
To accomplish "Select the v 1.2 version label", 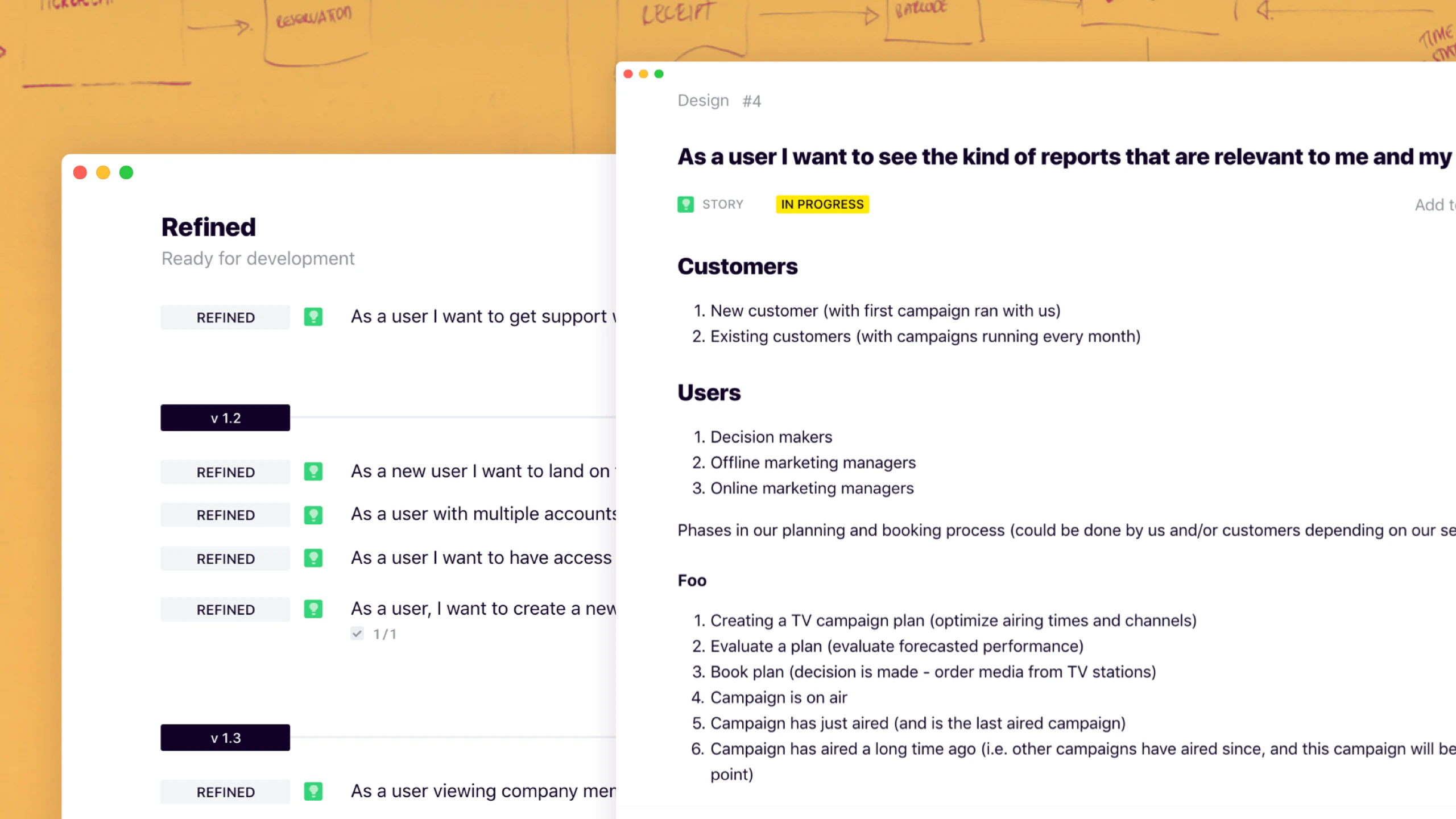I will coord(225,418).
